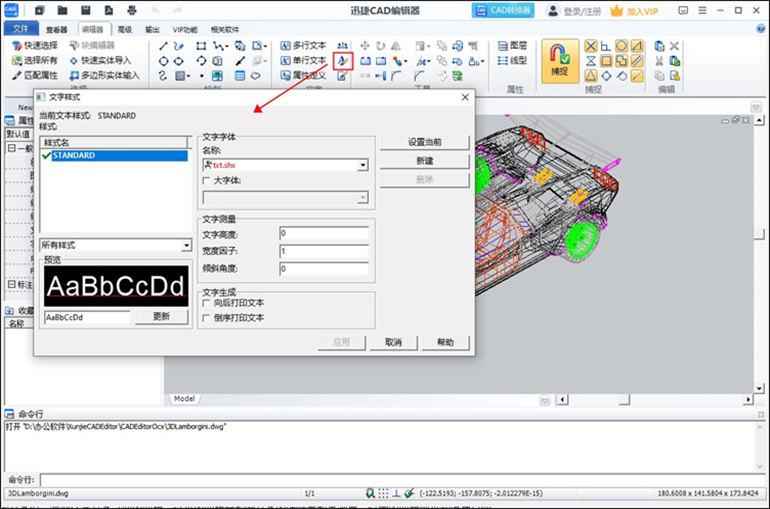Click the 宽度因子 width factor field
Image resolution: width=770 pixels, height=509 pixels.
[x=324, y=251]
